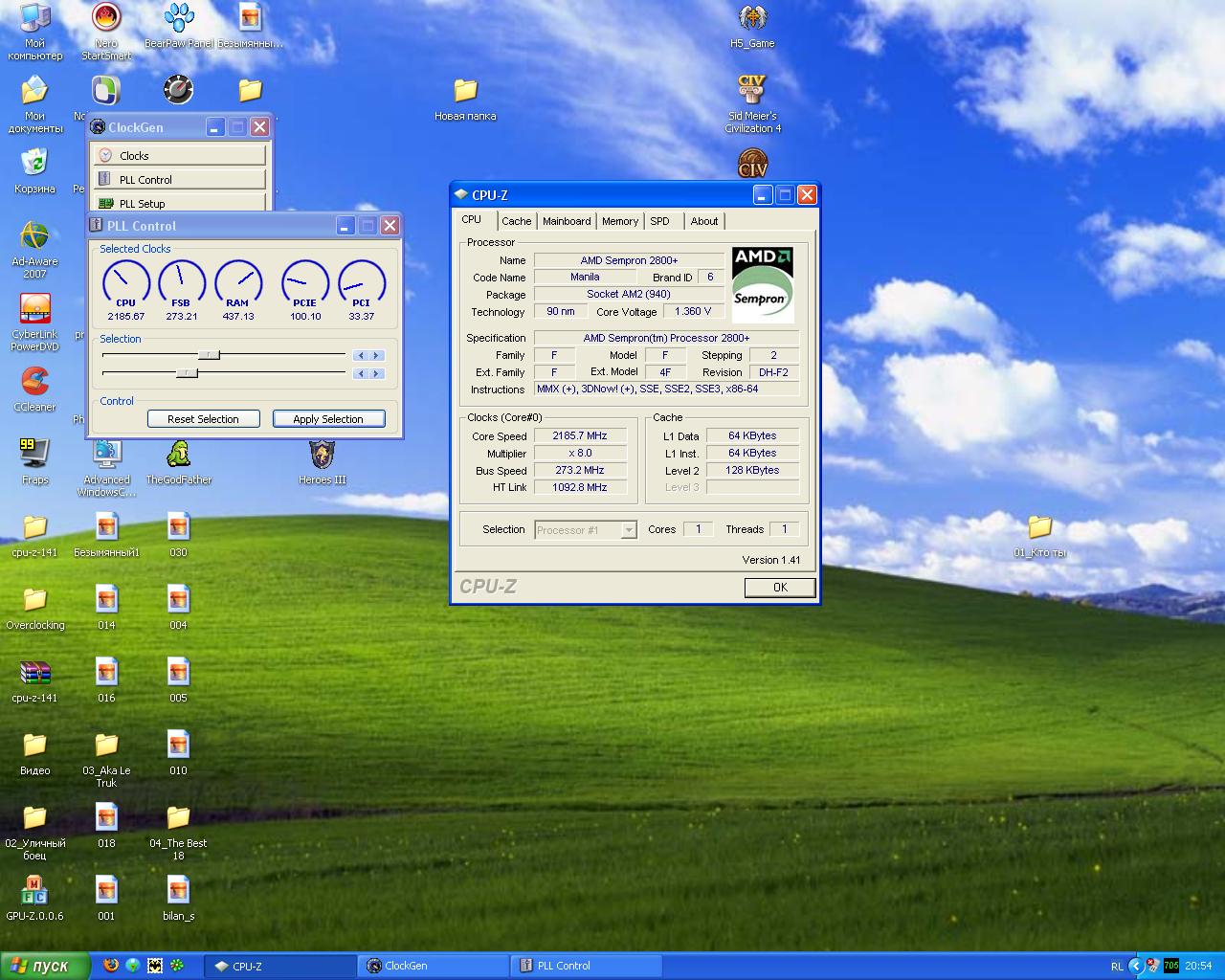1225x980 pixels.
Task: Switch to Memory tab in CPU-Z
Action: [x=620, y=221]
